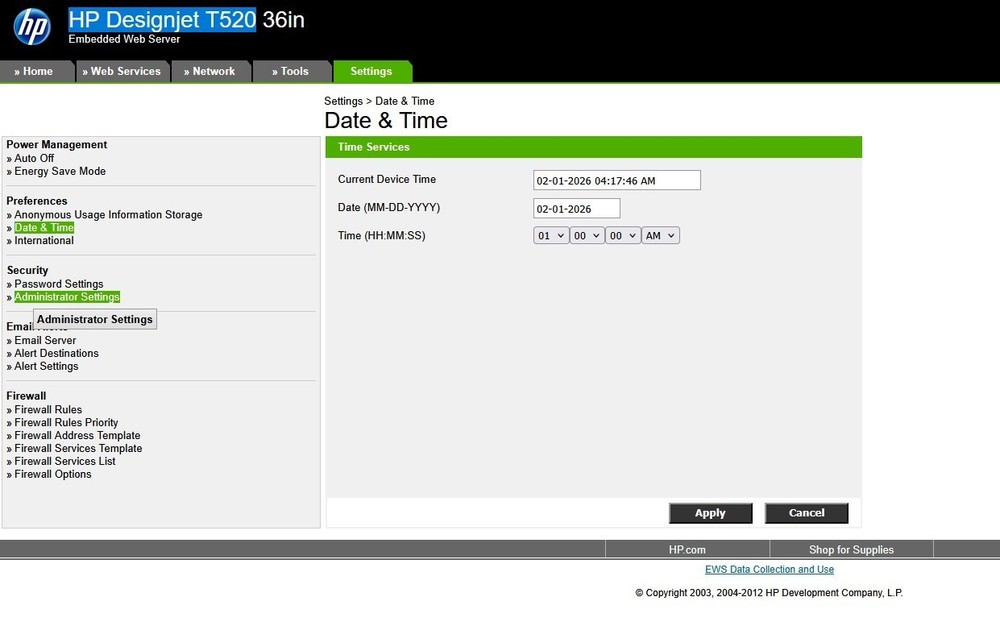Switch to the Web Services tab
This screenshot has width=1000, height=626.
[123, 71]
